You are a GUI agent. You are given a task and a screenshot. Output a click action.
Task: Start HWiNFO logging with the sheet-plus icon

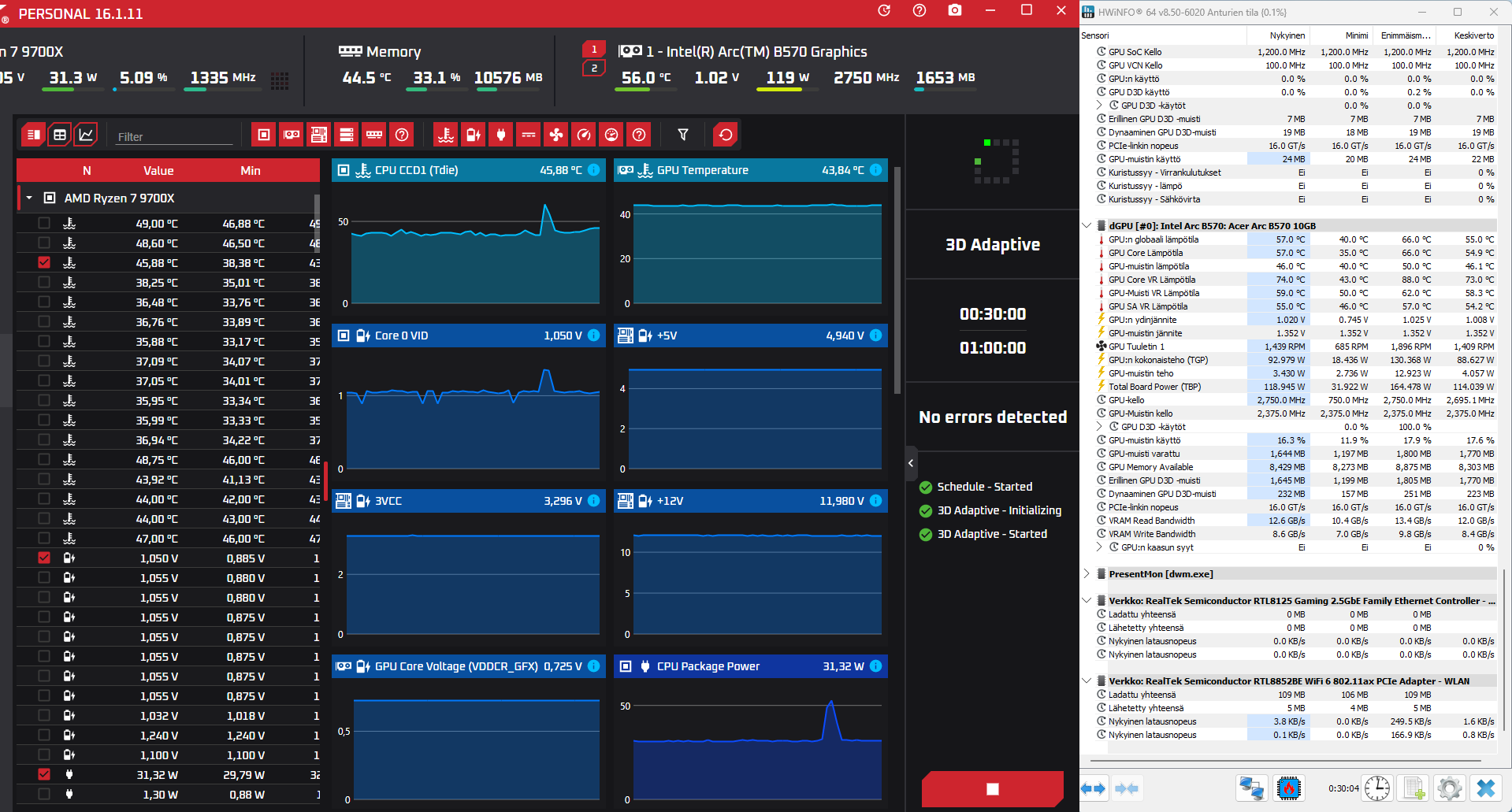(1414, 788)
